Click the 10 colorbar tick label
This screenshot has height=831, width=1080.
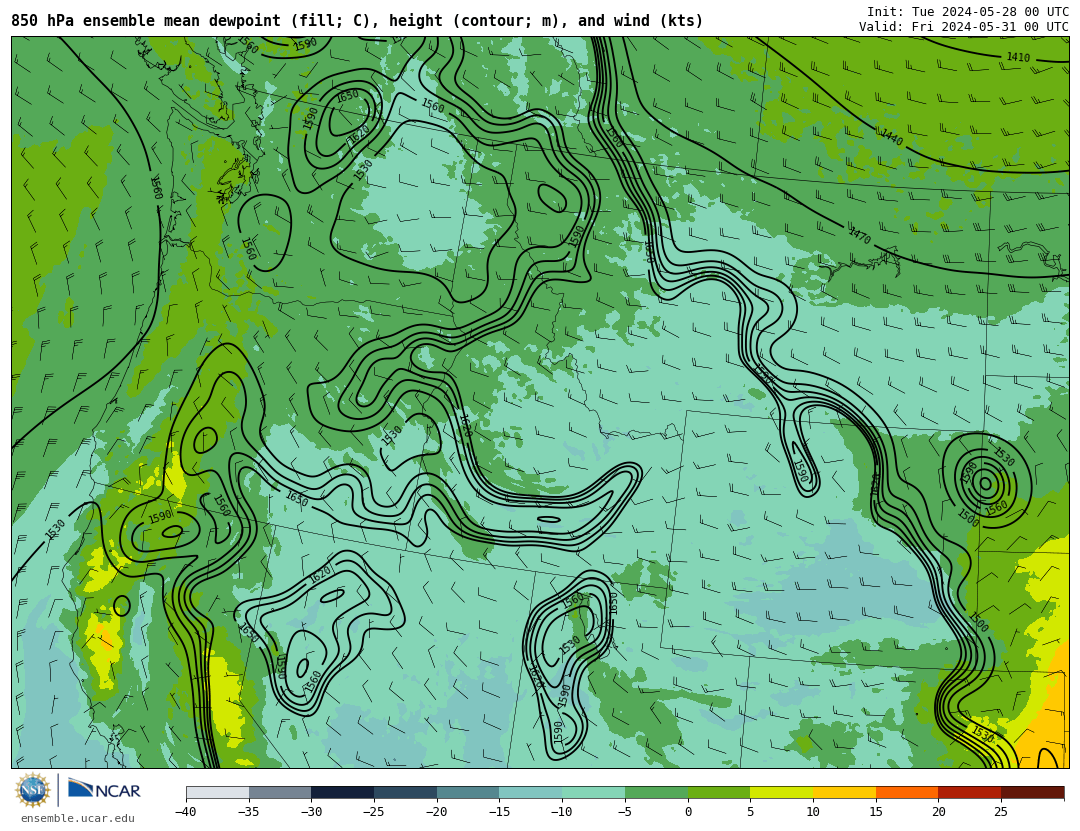813,812
